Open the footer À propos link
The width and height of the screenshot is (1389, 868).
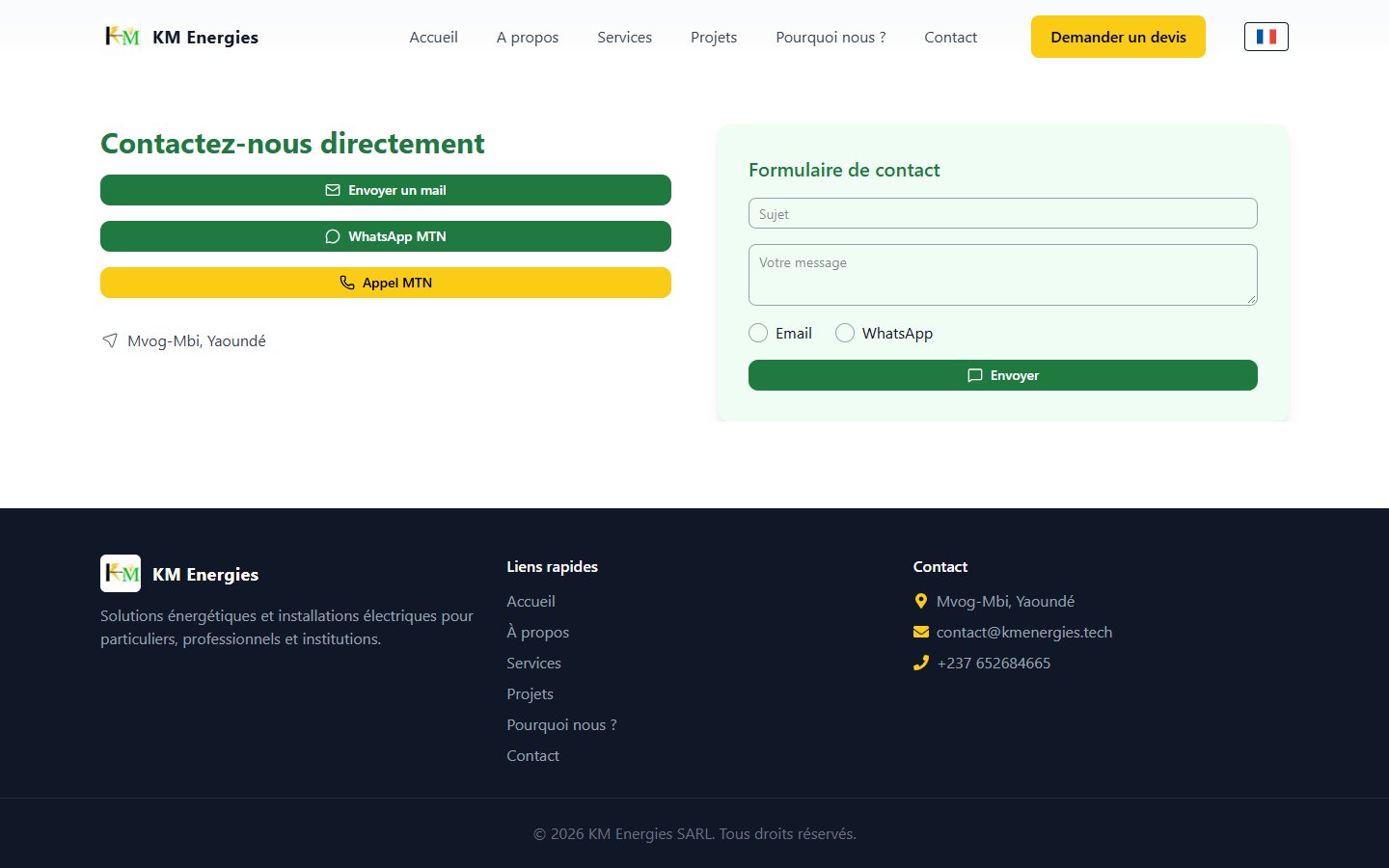[x=538, y=632]
